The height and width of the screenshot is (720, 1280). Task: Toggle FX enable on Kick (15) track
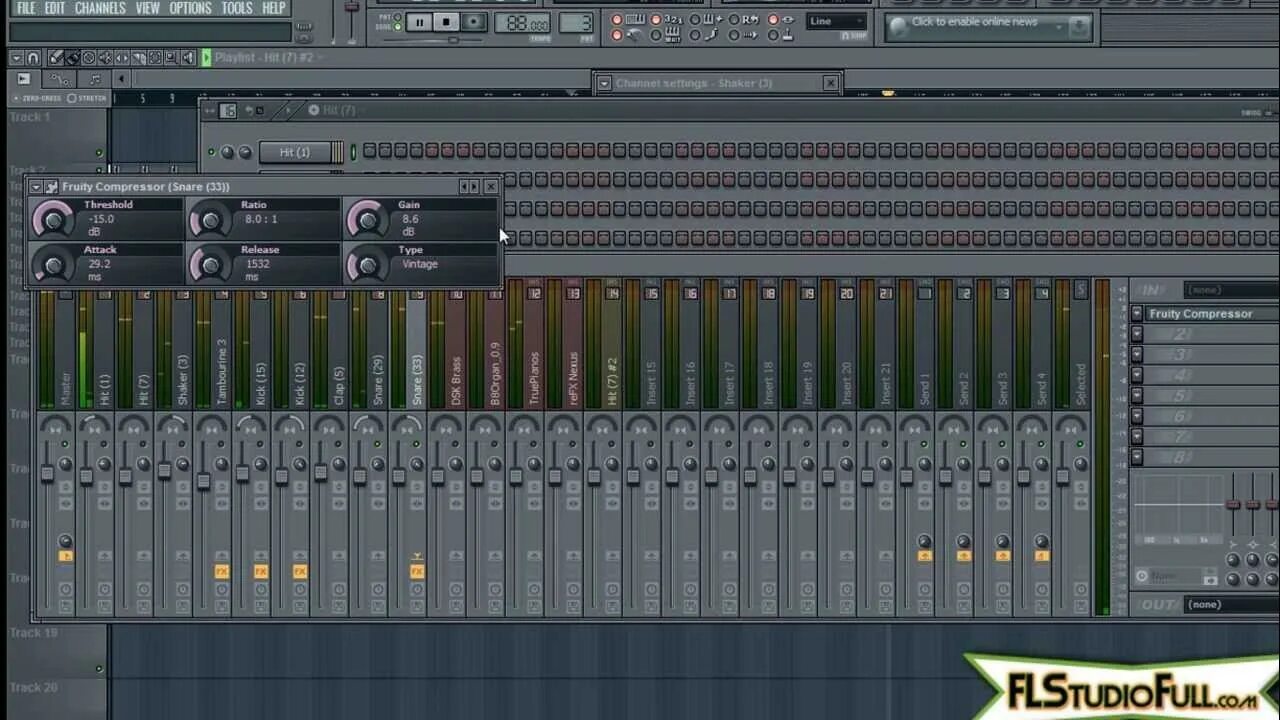[x=261, y=571]
